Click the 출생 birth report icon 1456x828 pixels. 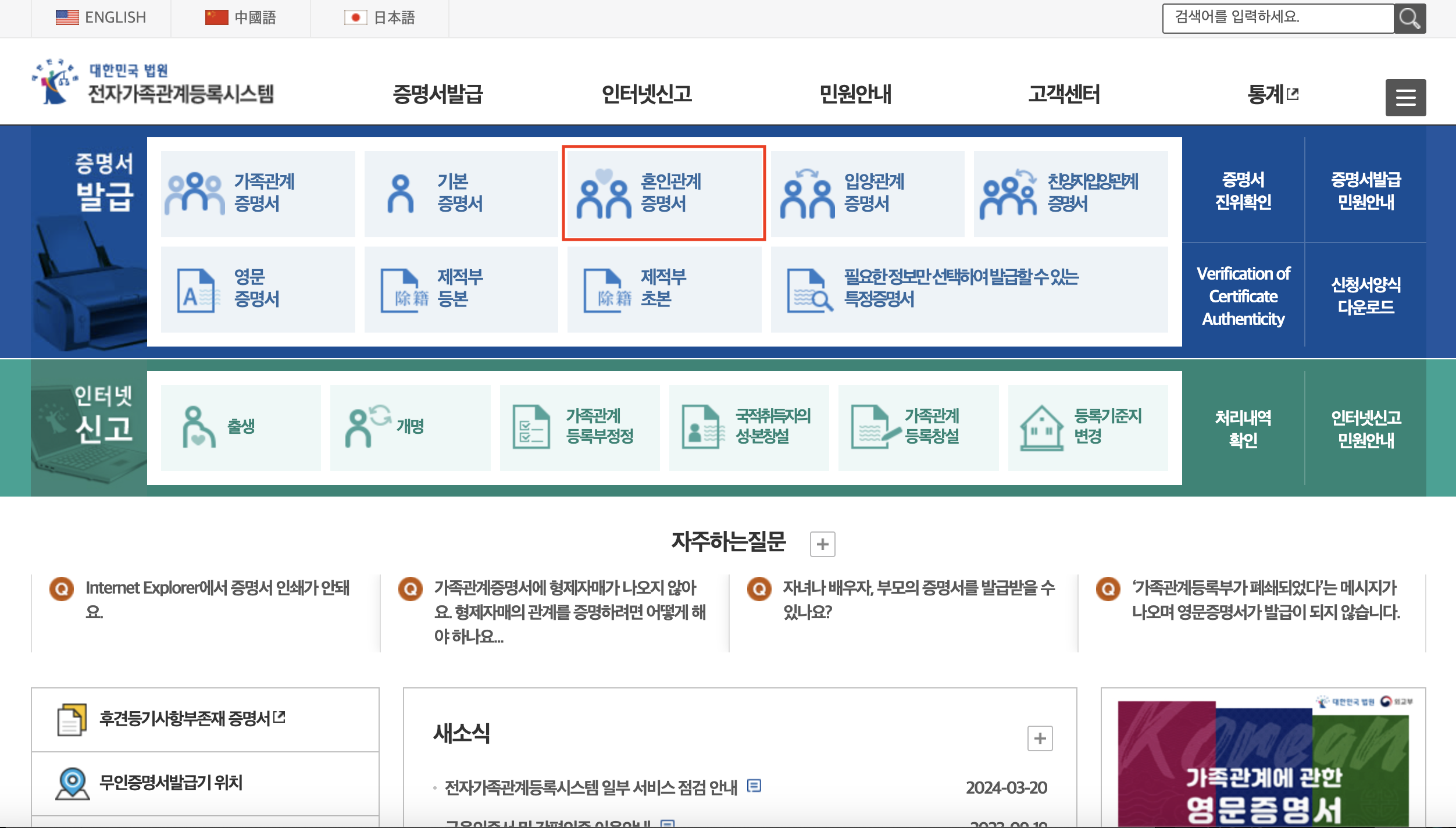click(240, 426)
